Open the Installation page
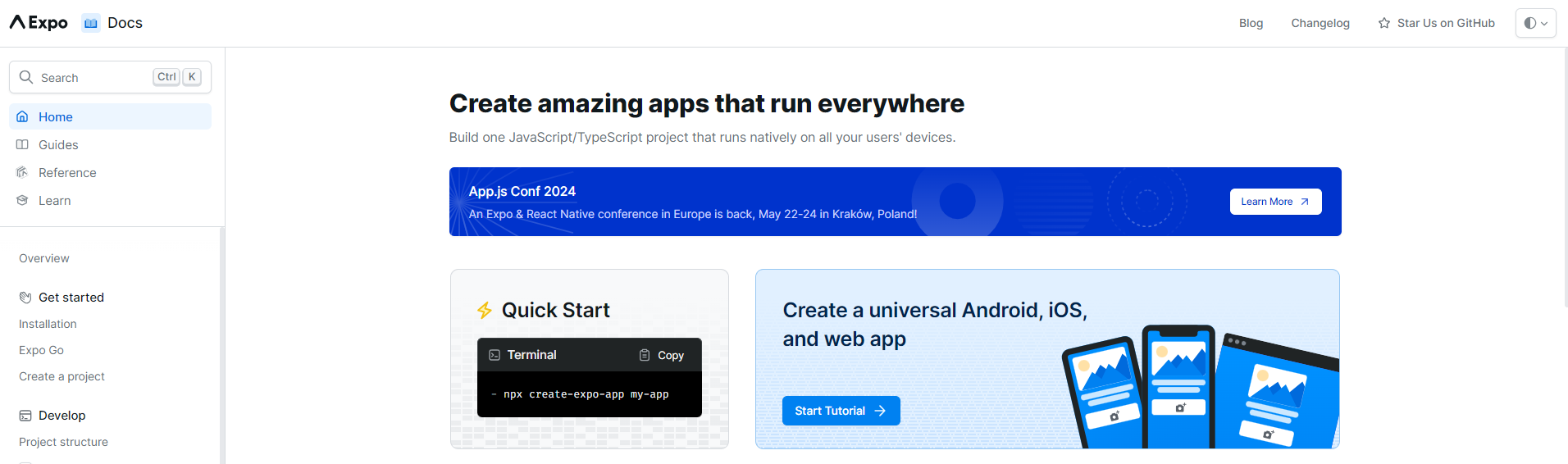 [48, 324]
